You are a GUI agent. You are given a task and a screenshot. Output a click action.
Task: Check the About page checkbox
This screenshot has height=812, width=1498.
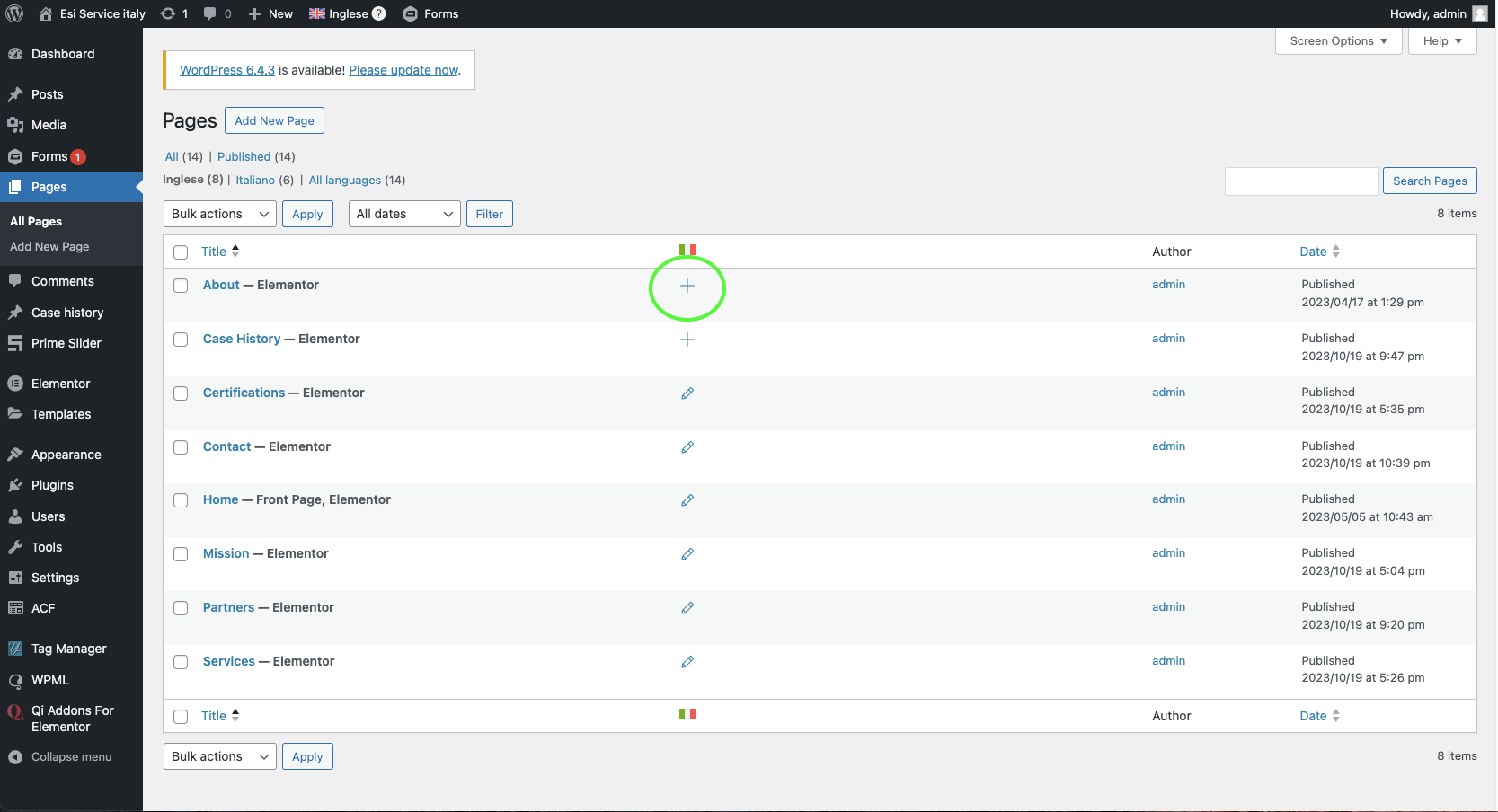(181, 286)
